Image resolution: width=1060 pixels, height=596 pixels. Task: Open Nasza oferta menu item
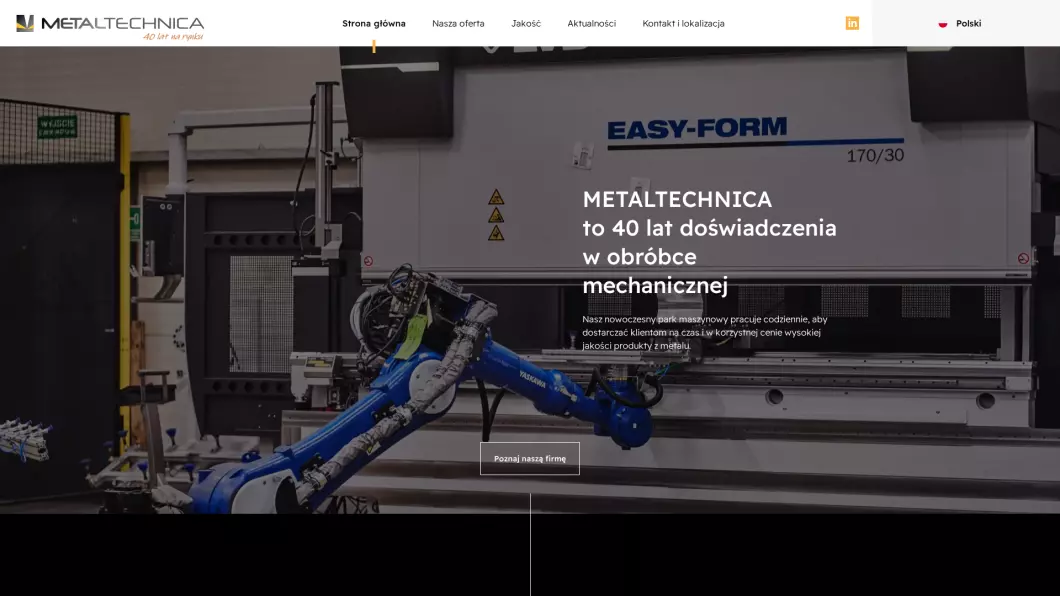pos(458,24)
